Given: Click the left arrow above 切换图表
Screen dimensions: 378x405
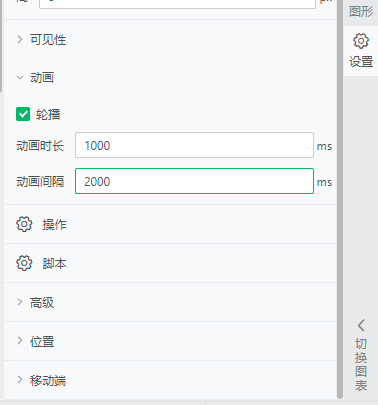Looking at the screenshot, I should pos(361,325).
